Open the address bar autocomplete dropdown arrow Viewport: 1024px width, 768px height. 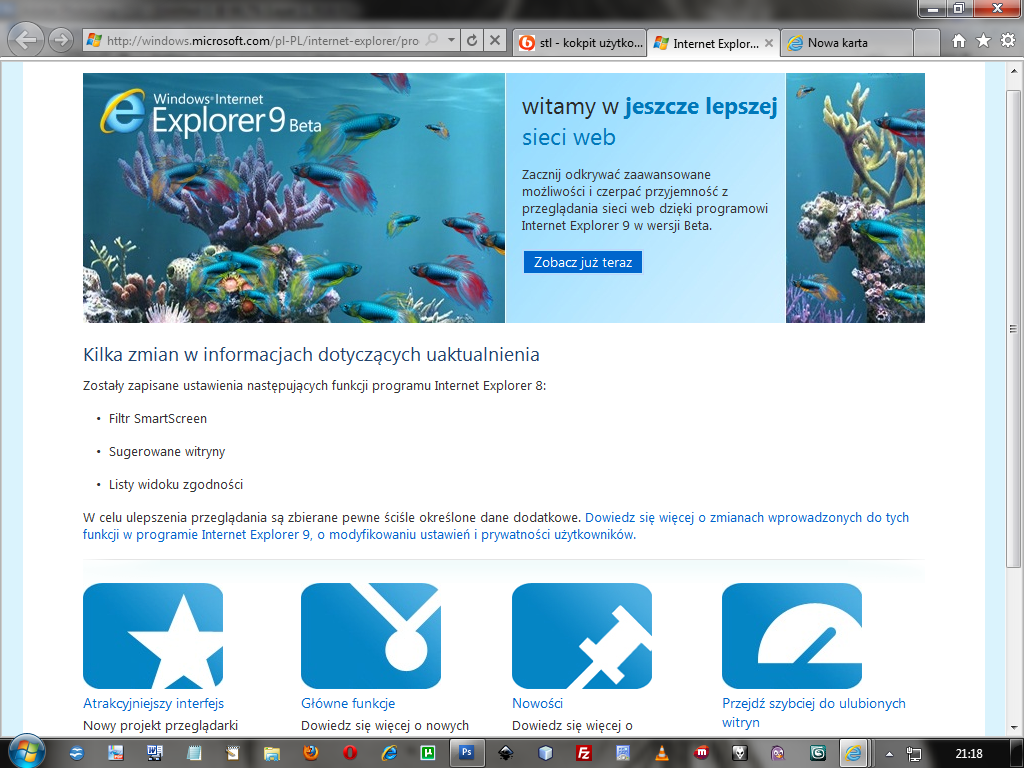[451, 40]
